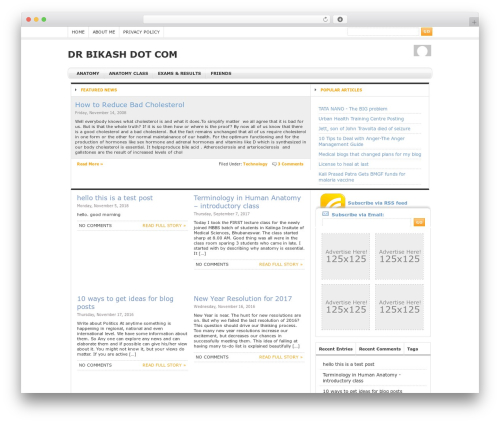500x423 pixels.
Task: Click No Comments under New Year Resolution post
Action: click(212, 357)
